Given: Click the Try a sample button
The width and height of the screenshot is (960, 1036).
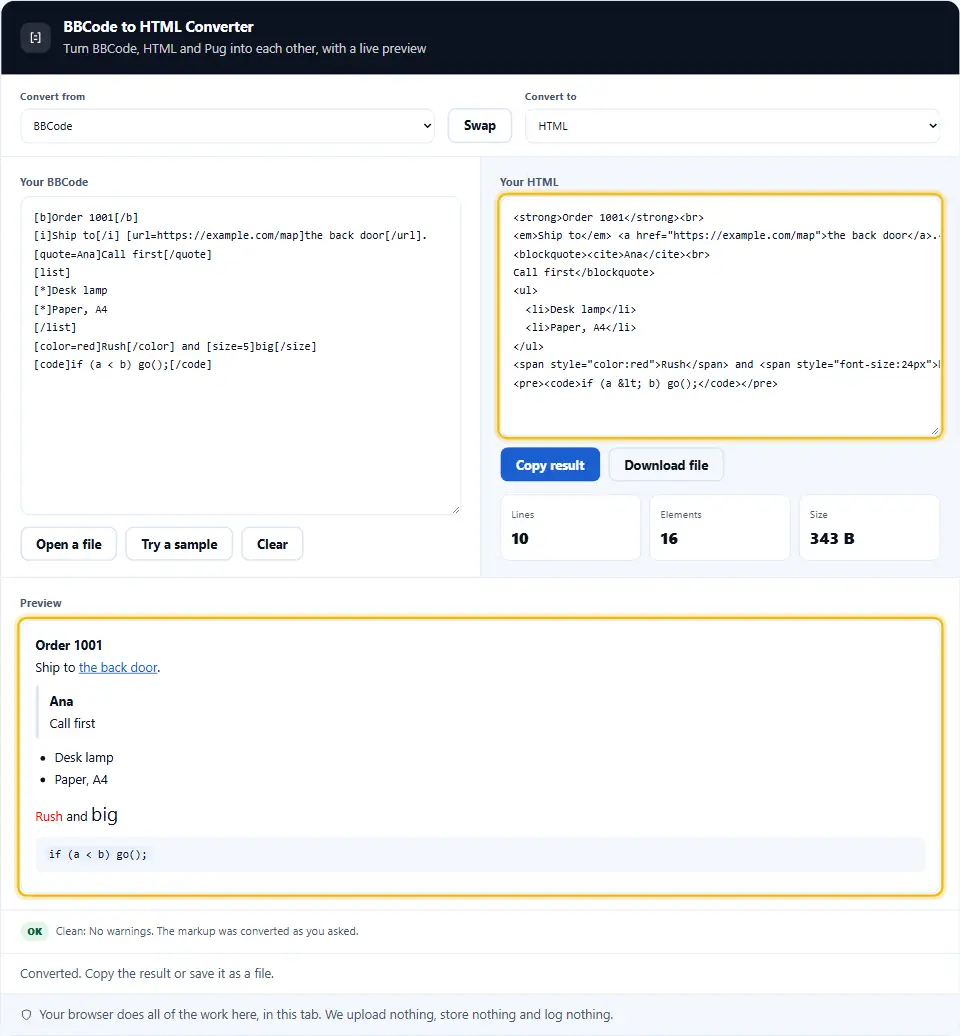Looking at the screenshot, I should tap(179, 544).
